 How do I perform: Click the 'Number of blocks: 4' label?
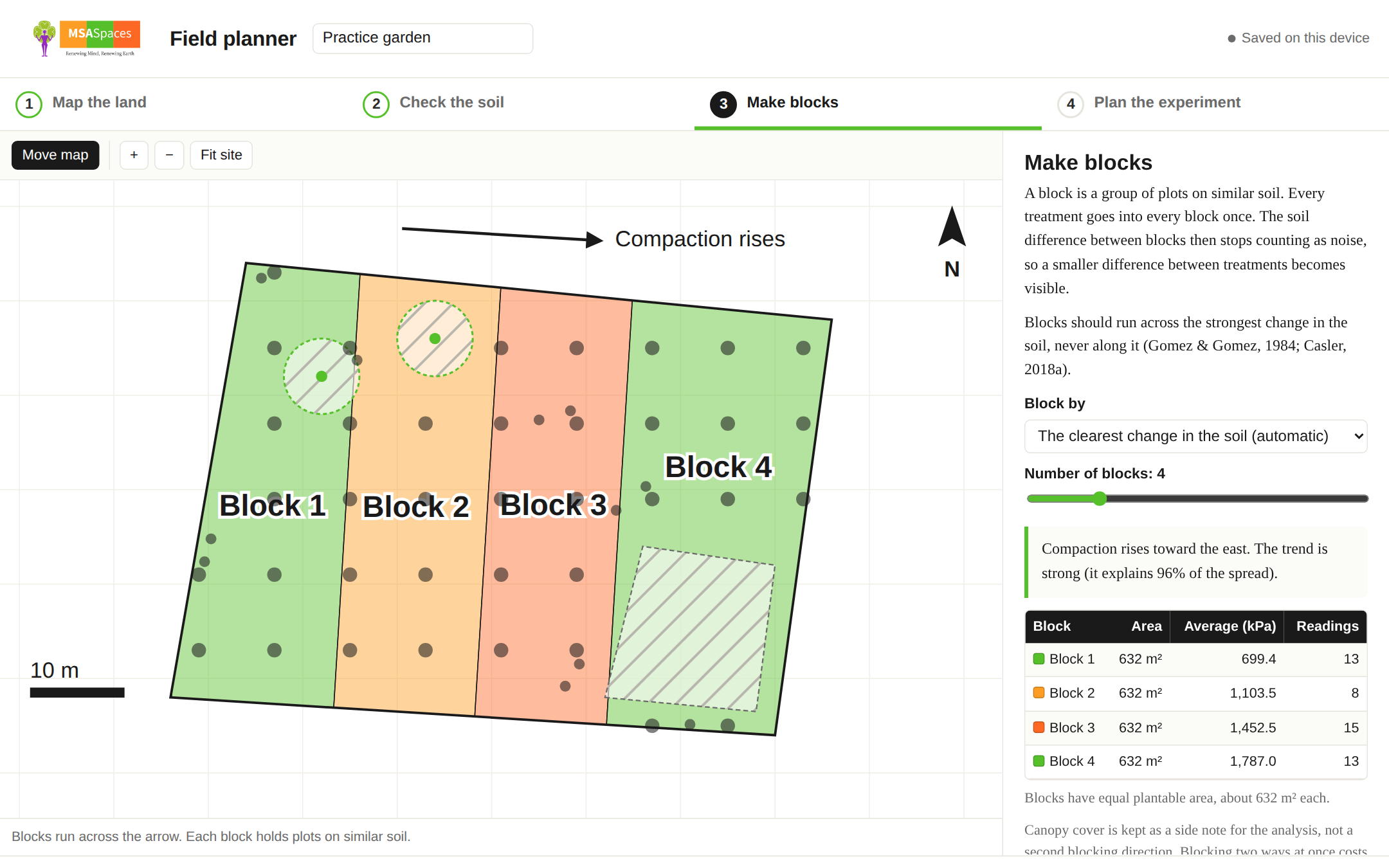point(1094,474)
